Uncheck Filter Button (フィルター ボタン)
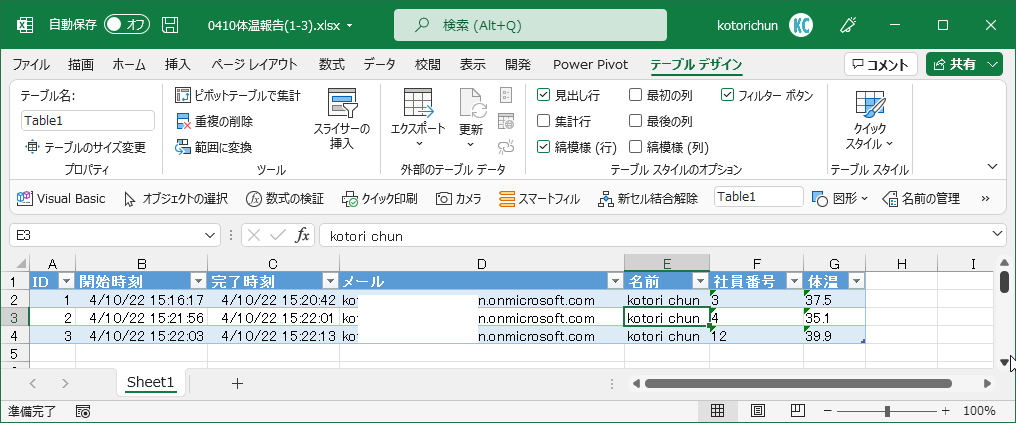Screen dimensions: 1016x423 click(727, 96)
